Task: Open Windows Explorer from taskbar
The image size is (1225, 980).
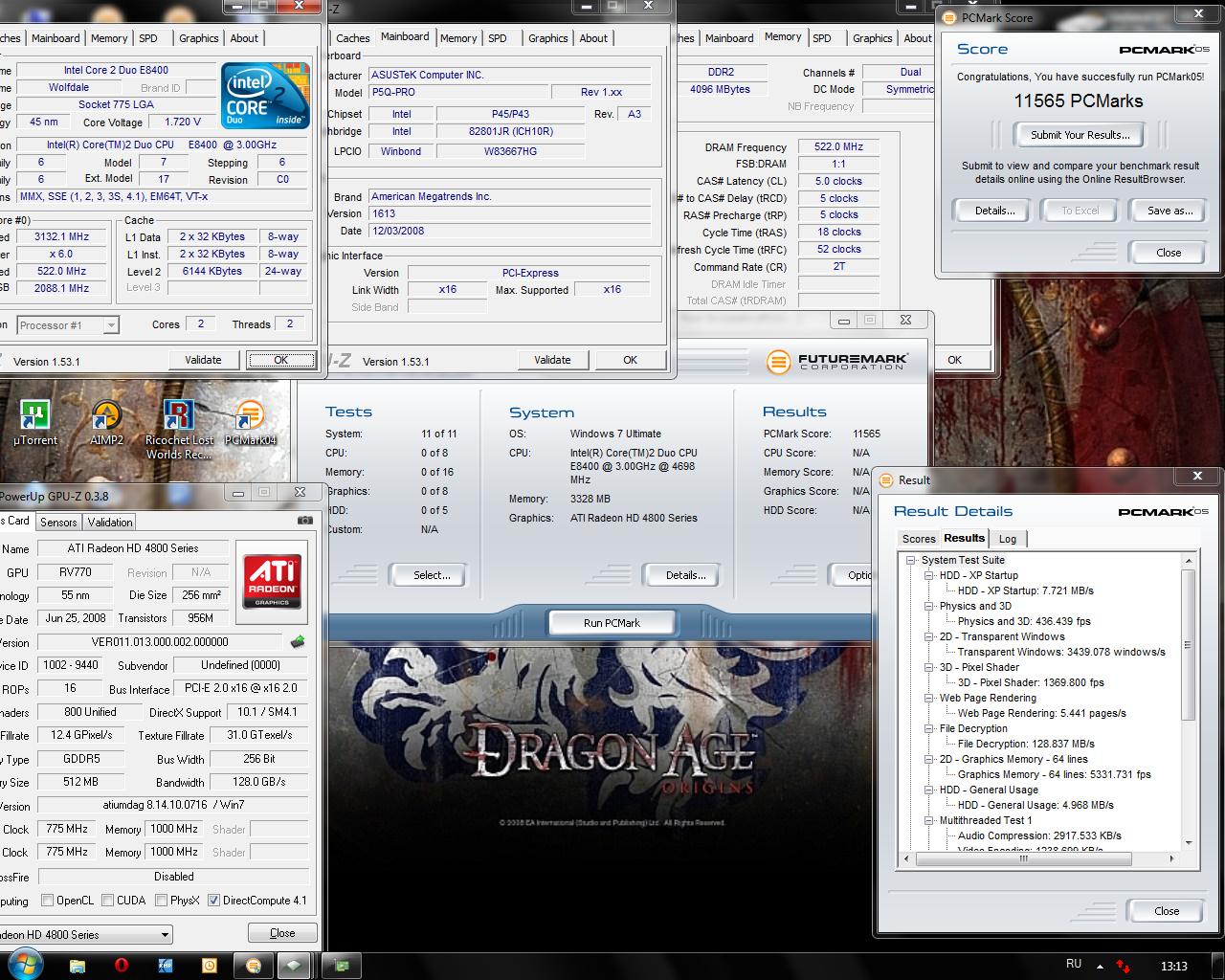Action: point(77,965)
